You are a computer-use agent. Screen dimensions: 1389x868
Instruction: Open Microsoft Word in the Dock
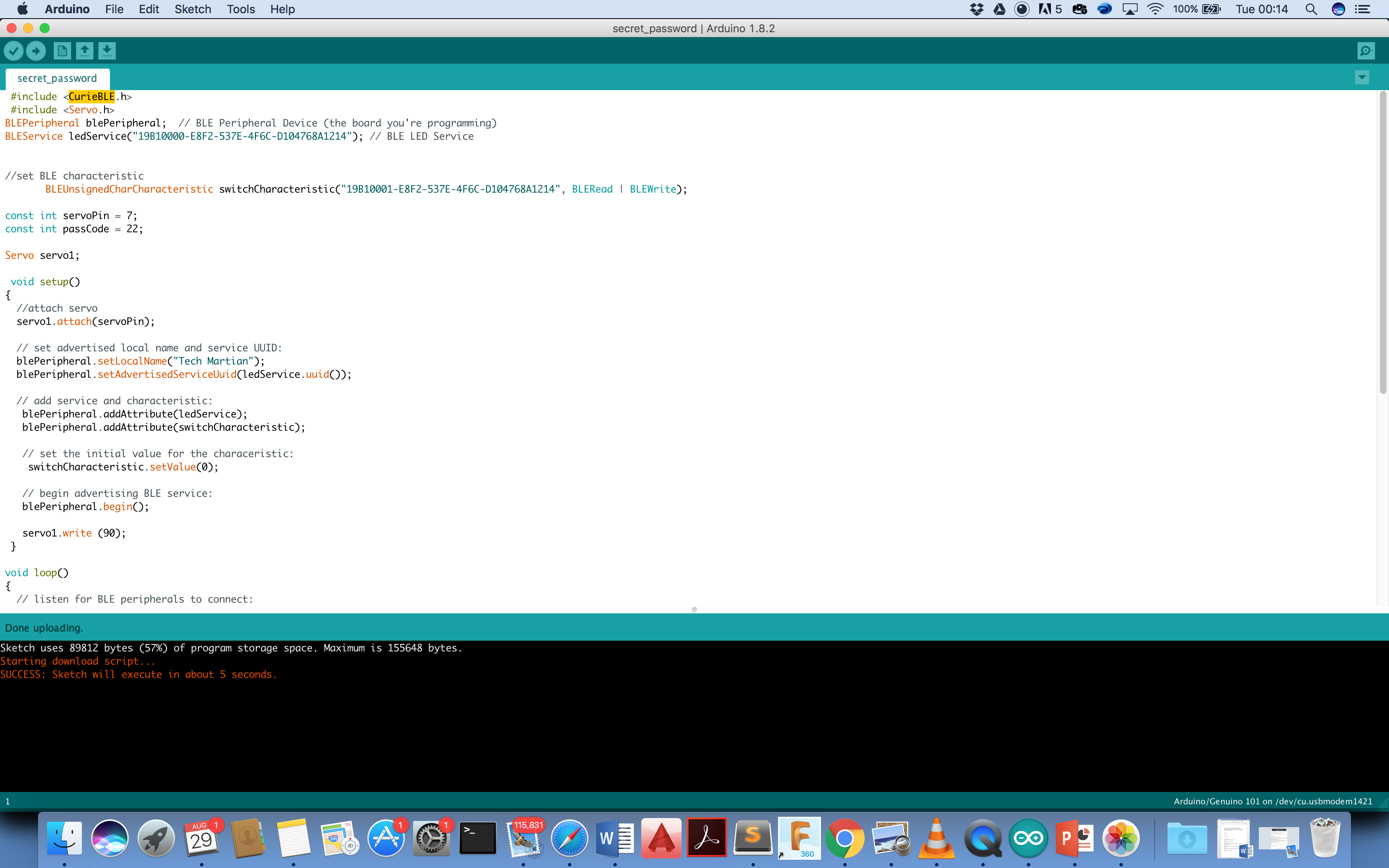click(615, 838)
